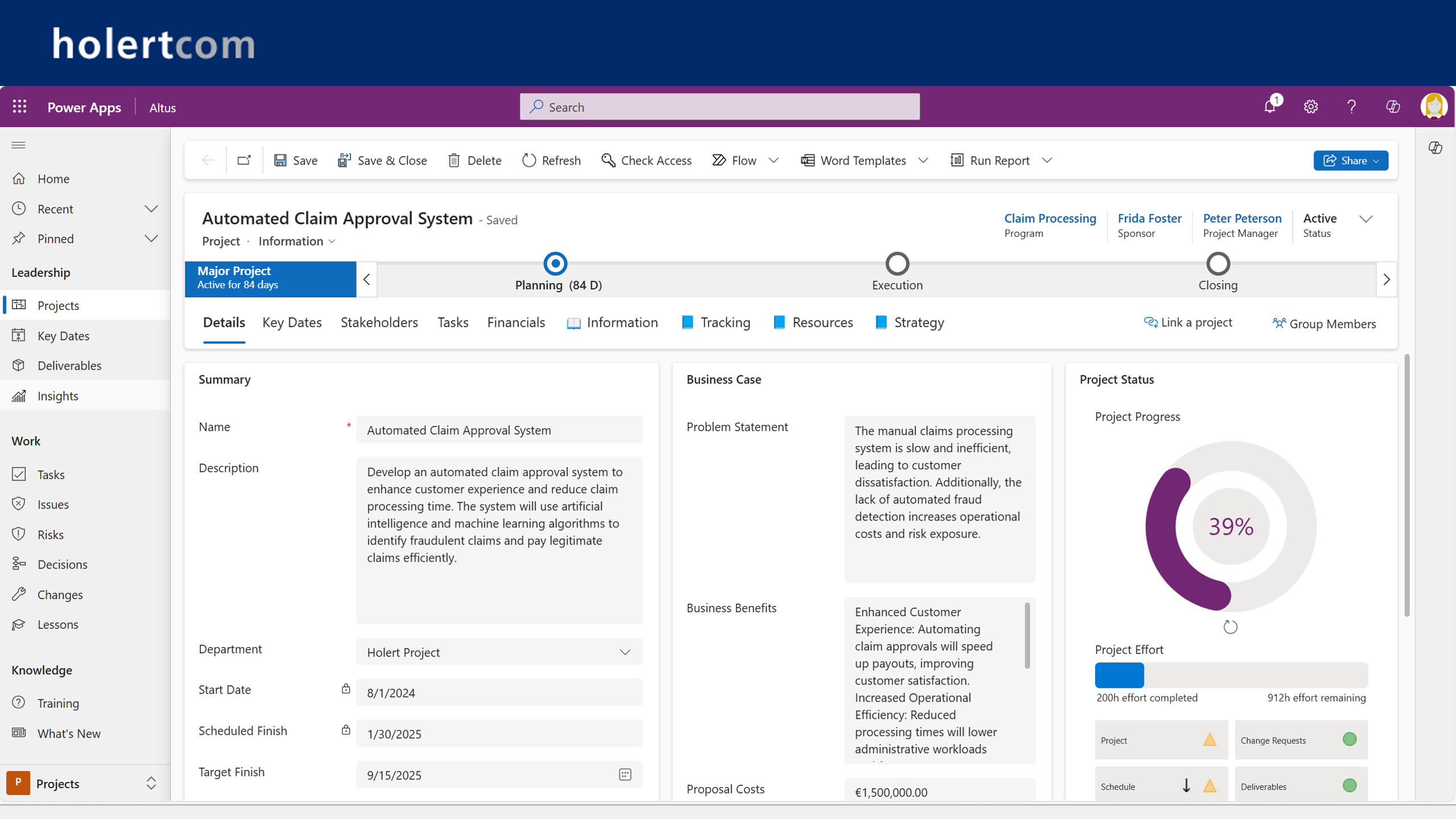Image resolution: width=1456 pixels, height=819 pixels.
Task: Open the Information form selector dropdown
Action: [297, 241]
